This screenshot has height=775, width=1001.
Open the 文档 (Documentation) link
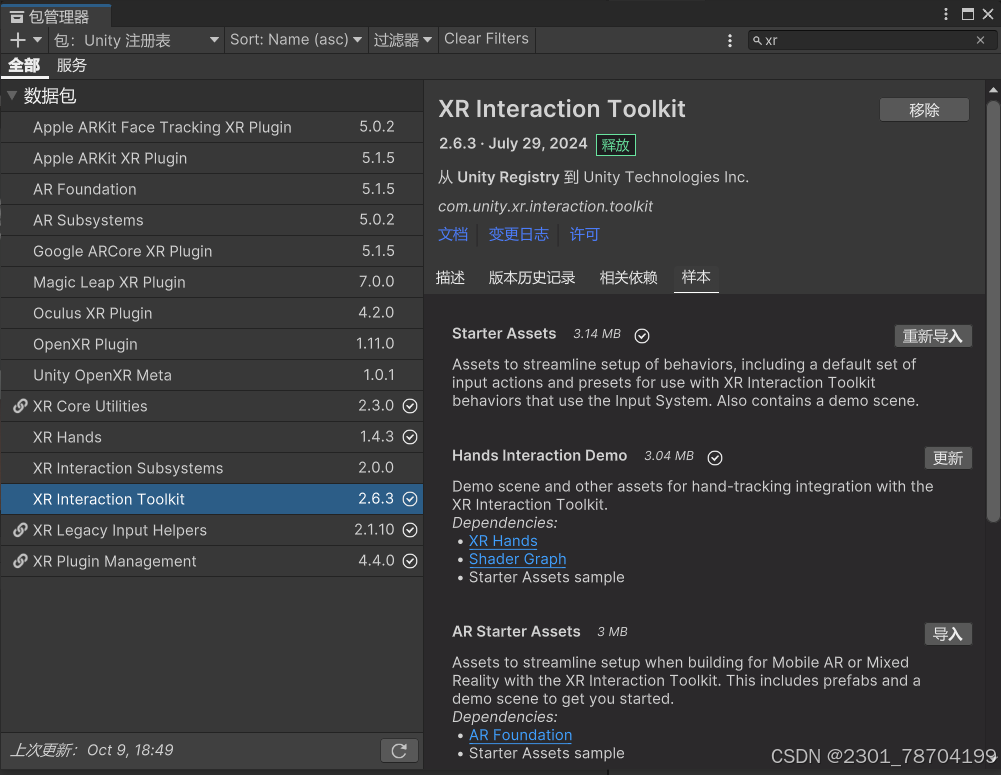click(x=453, y=234)
